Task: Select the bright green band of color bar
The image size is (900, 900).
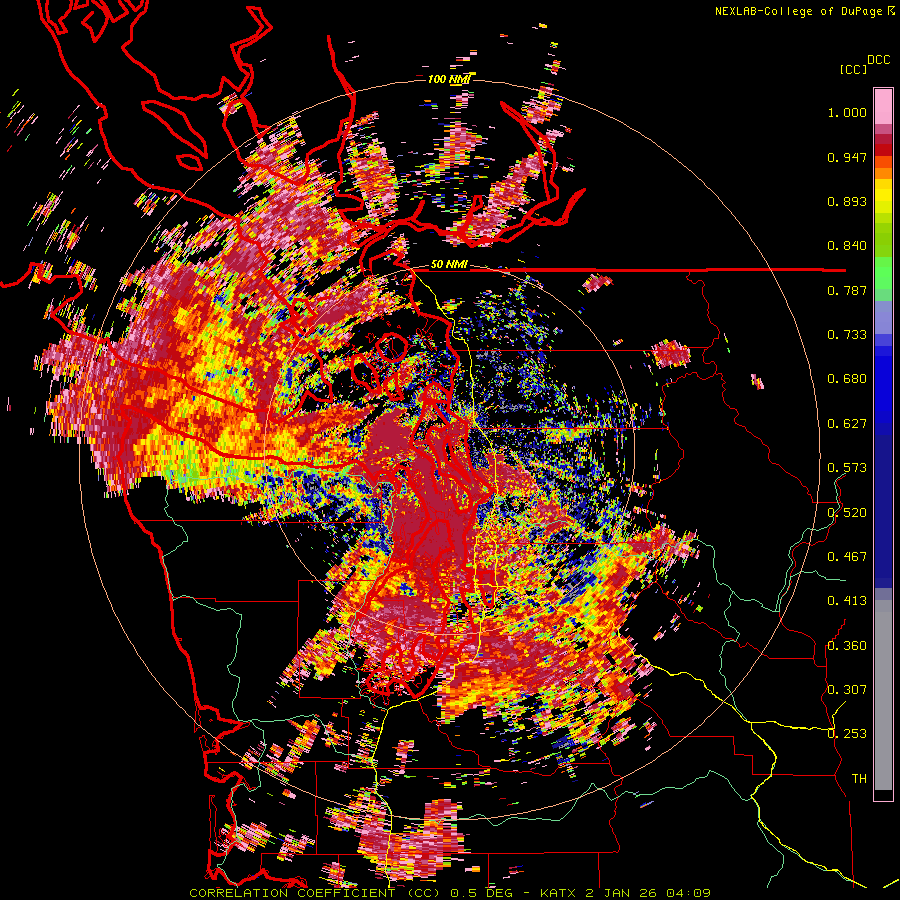Action: (x=883, y=271)
